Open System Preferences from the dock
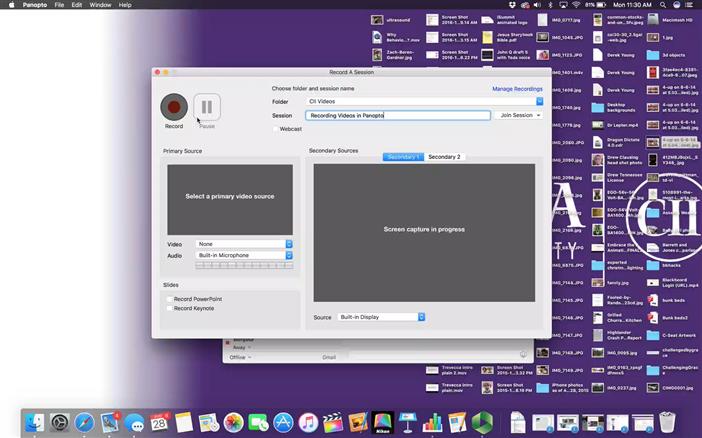This screenshot has width=702, height=438. coord(60,423)
